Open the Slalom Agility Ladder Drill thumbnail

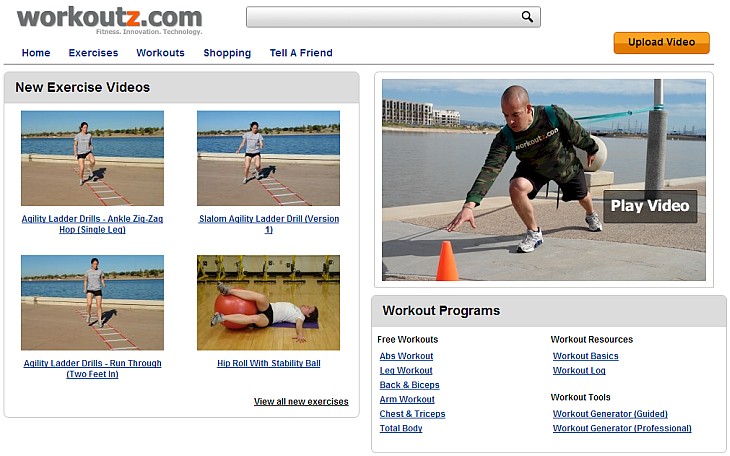[x=268, y=158]
